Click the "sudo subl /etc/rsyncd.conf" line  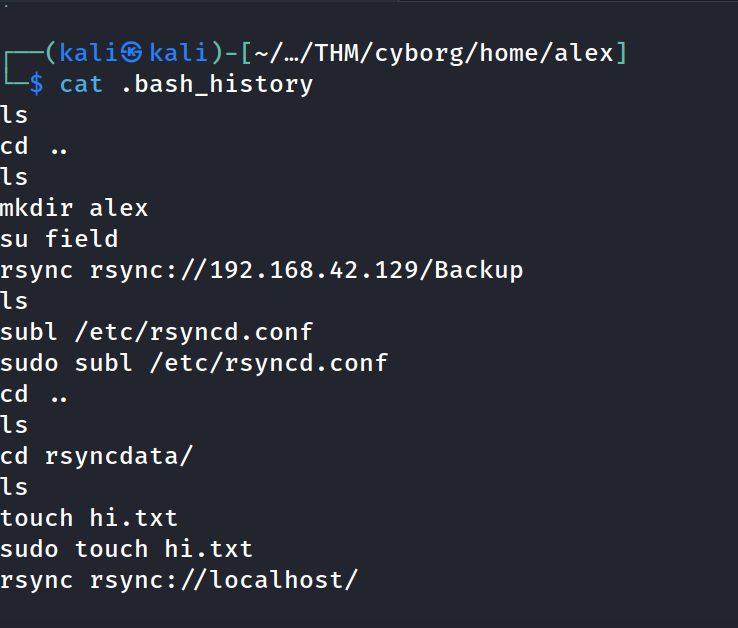[194, 363]
